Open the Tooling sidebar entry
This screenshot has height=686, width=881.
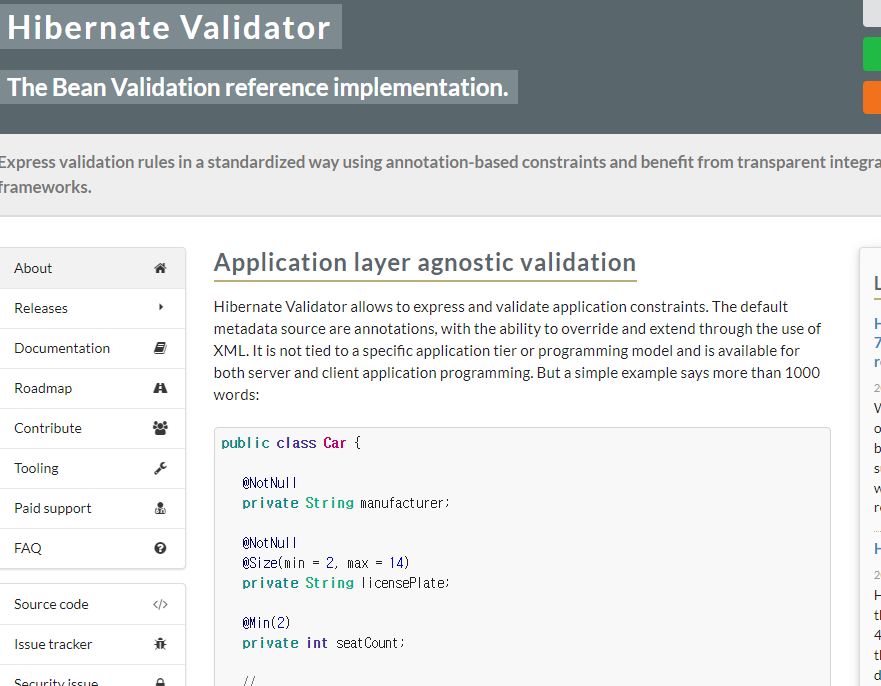pyautogui.click(x=93, y=468)
